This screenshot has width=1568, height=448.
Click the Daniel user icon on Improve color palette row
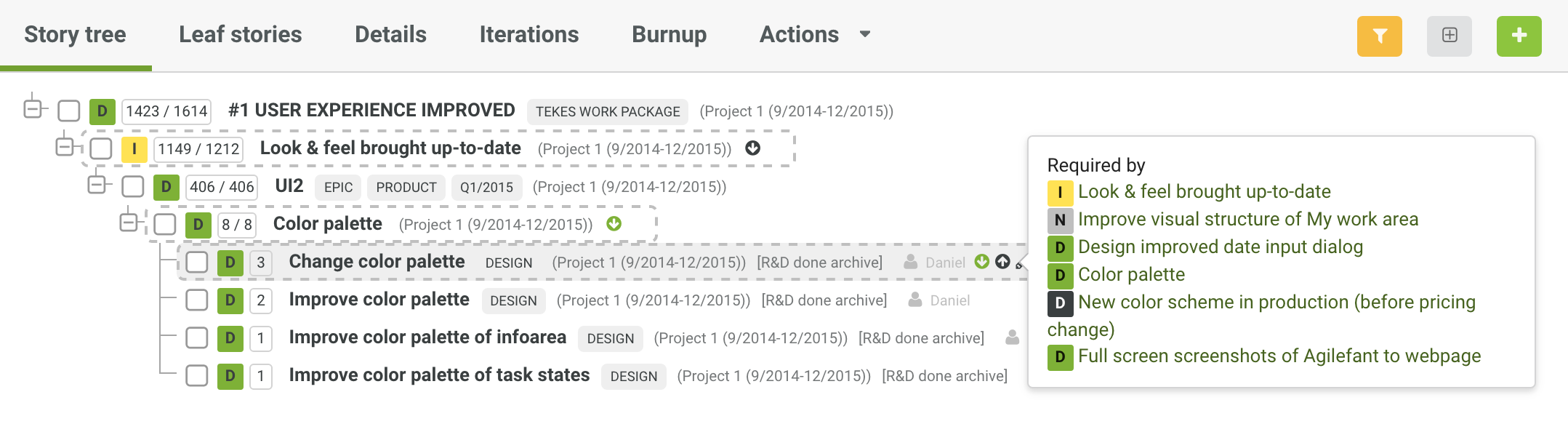click(915, 300)
